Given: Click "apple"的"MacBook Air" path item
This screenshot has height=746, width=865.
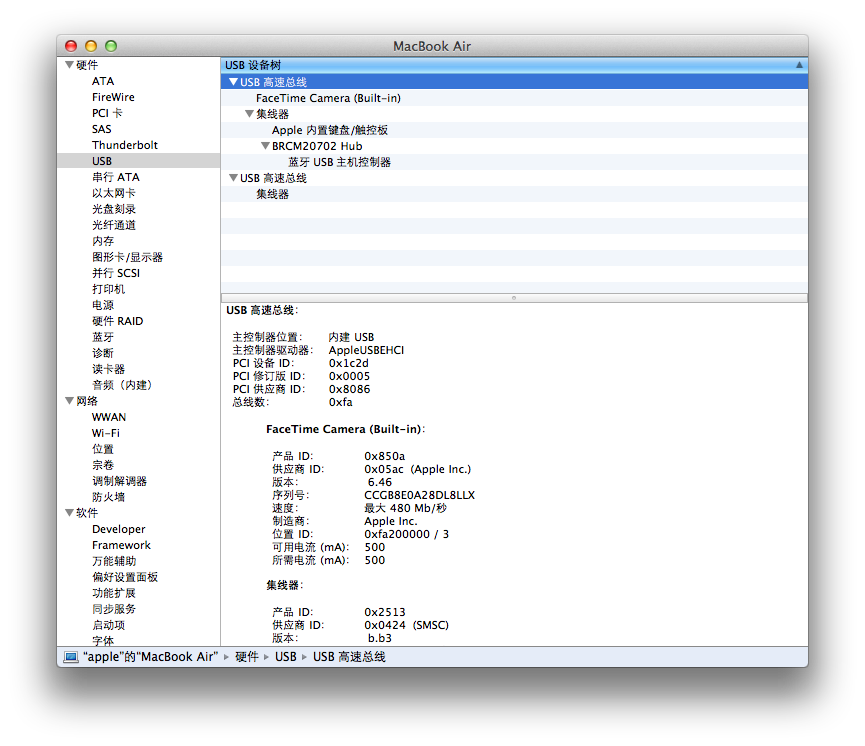Looking at the screenshot, I should 150,657.
